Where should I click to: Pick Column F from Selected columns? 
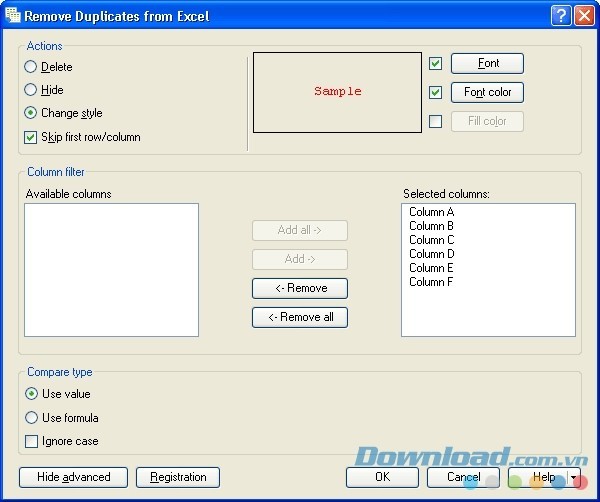[x=431, y=282]
